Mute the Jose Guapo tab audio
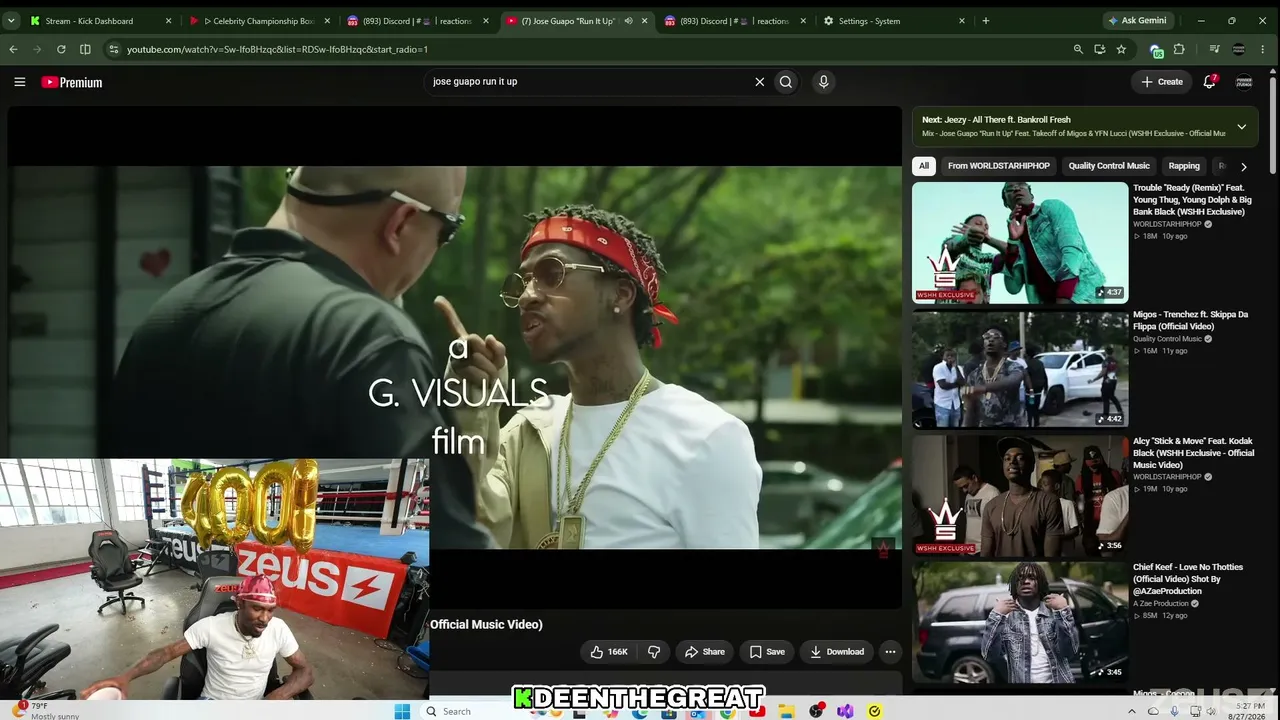This screenshot has height=720, width=1280. click(x=628, y=21)
